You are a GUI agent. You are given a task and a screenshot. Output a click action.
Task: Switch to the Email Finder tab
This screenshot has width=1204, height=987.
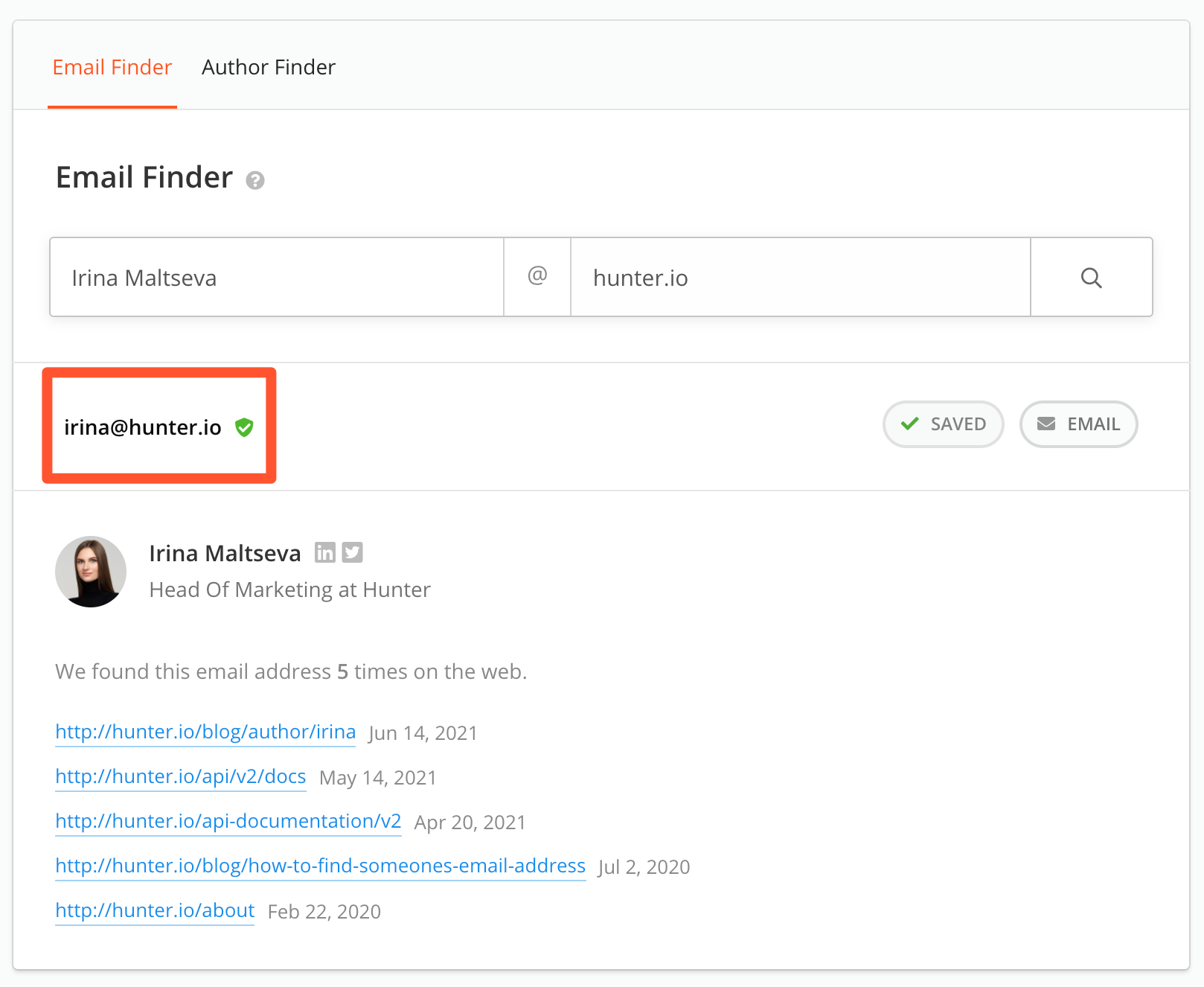point(112,67)
